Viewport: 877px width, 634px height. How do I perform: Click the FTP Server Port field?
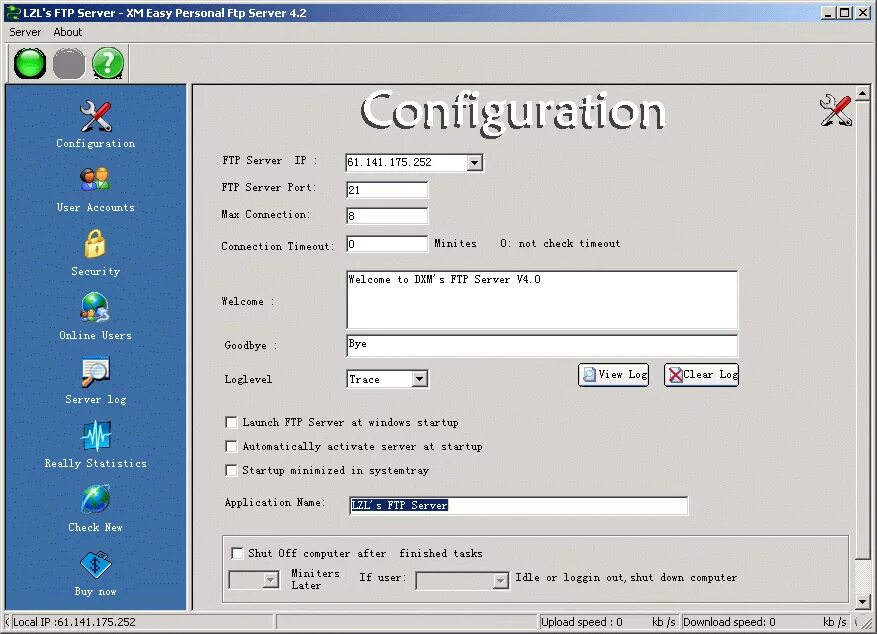coord(387,190)
